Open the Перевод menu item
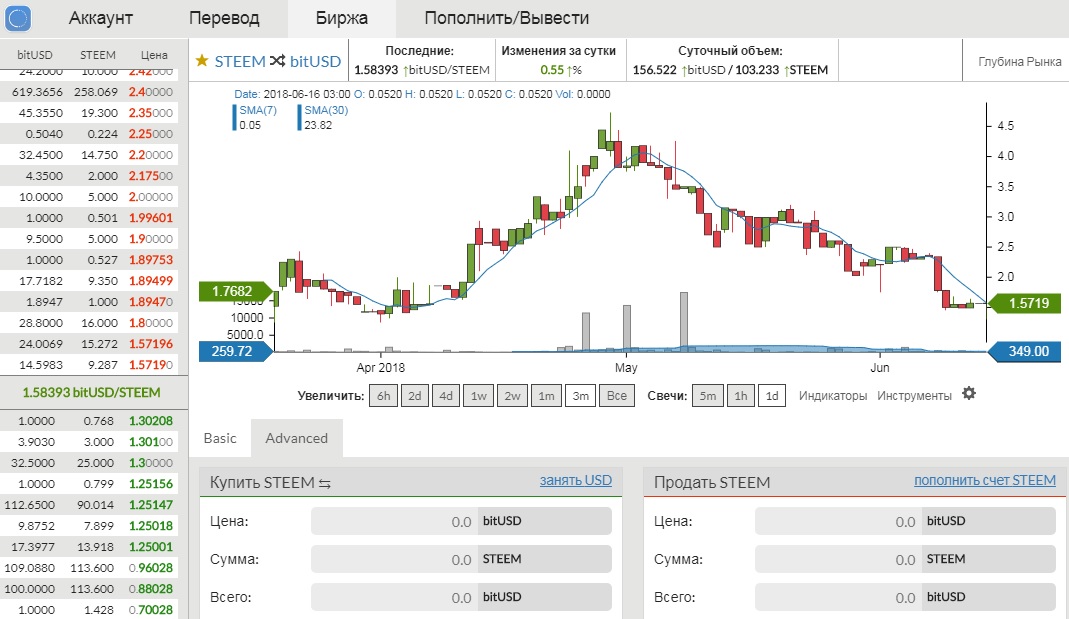 (224, 18)
